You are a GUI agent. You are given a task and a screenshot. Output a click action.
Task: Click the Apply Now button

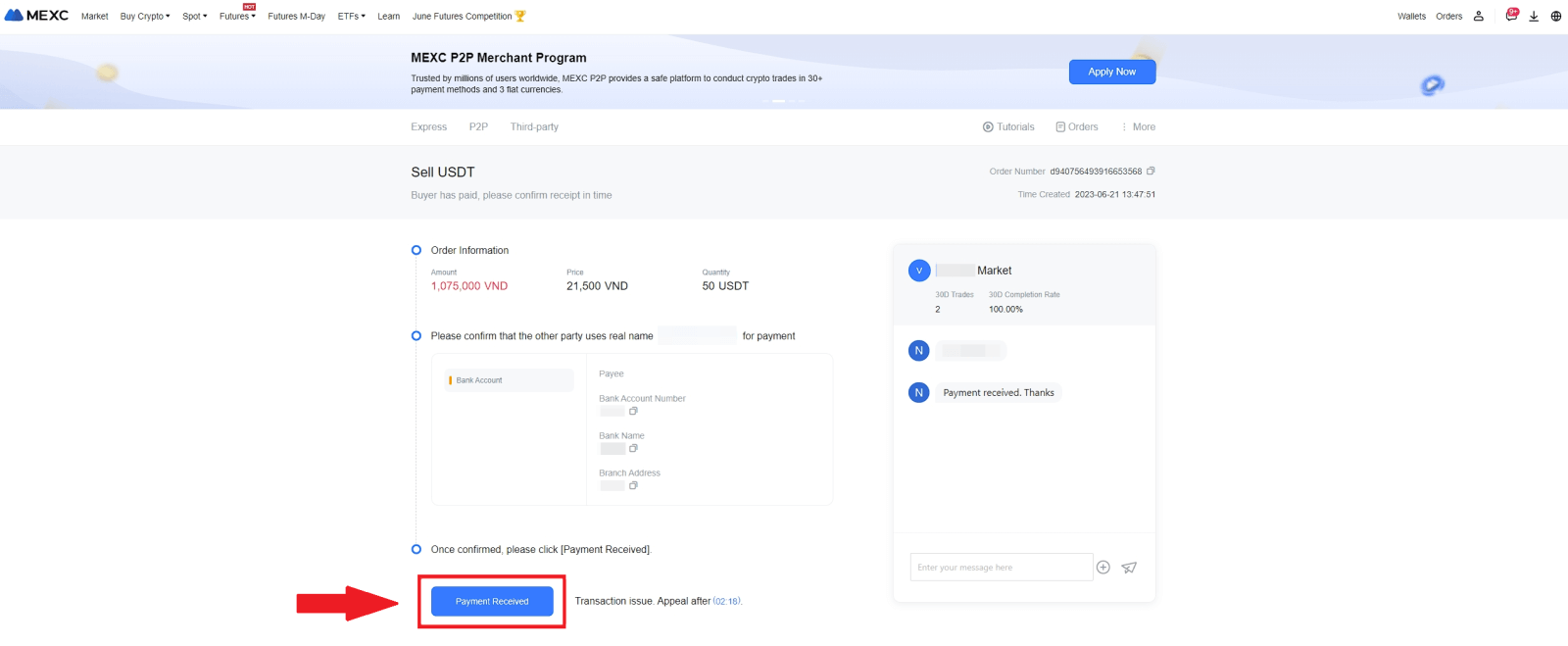[x=1111, y=72]
